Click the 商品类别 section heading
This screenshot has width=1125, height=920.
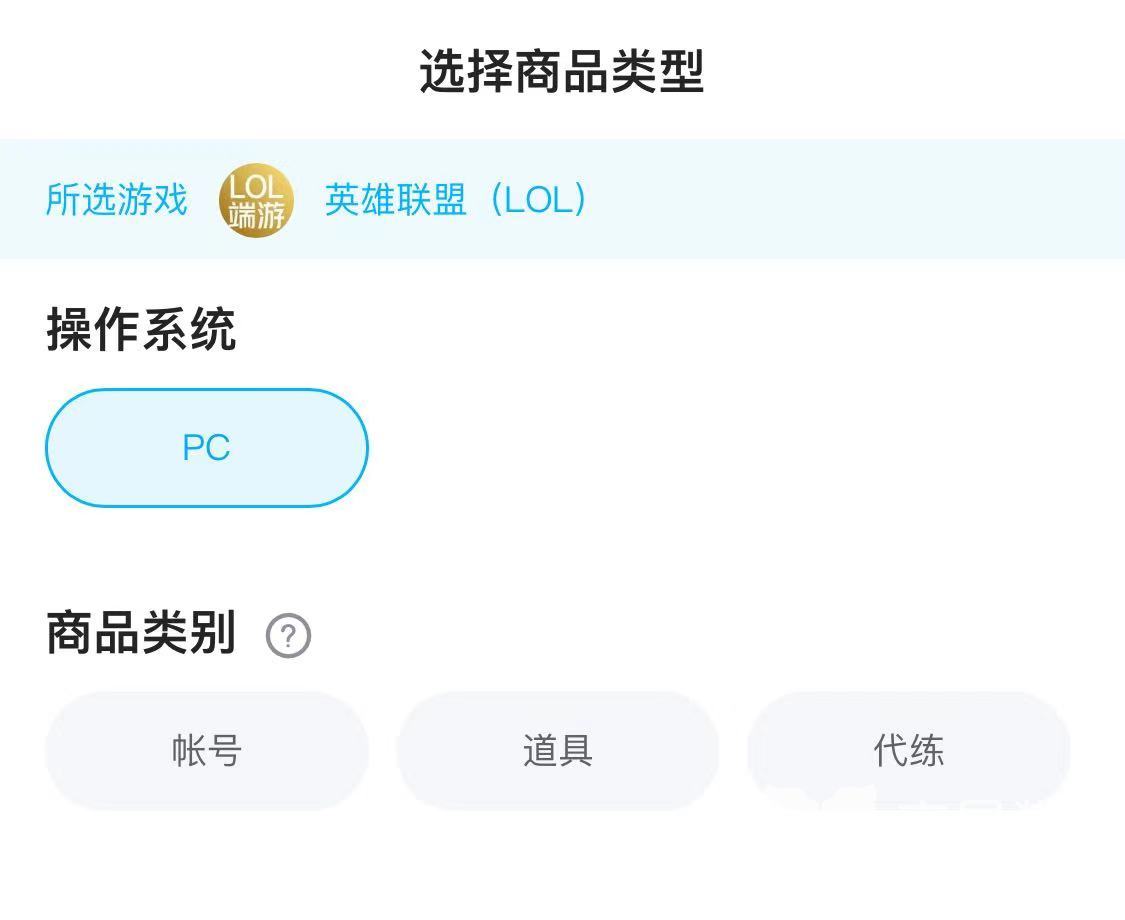click(x=141, y=634)
